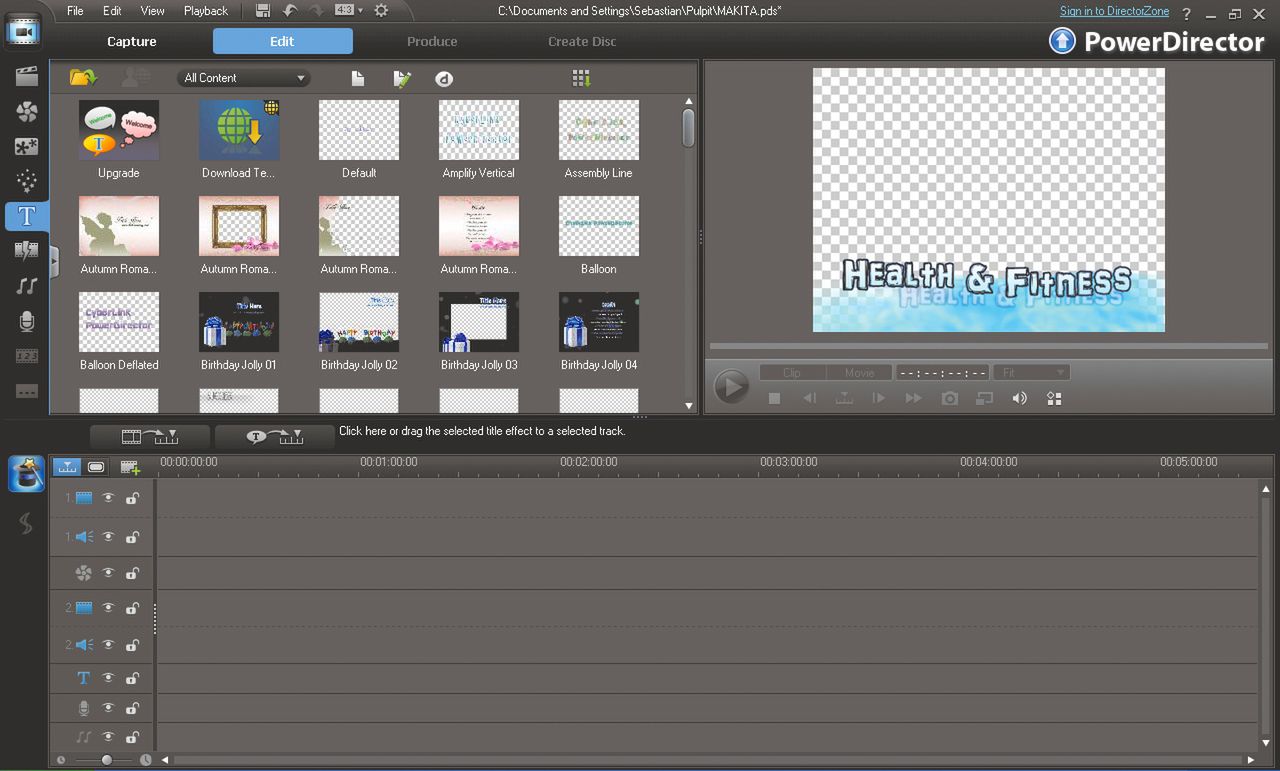The width and height of the screenshot is (1280, 771).
Task: Click the import folder icon in library
Action: [83, 78]
